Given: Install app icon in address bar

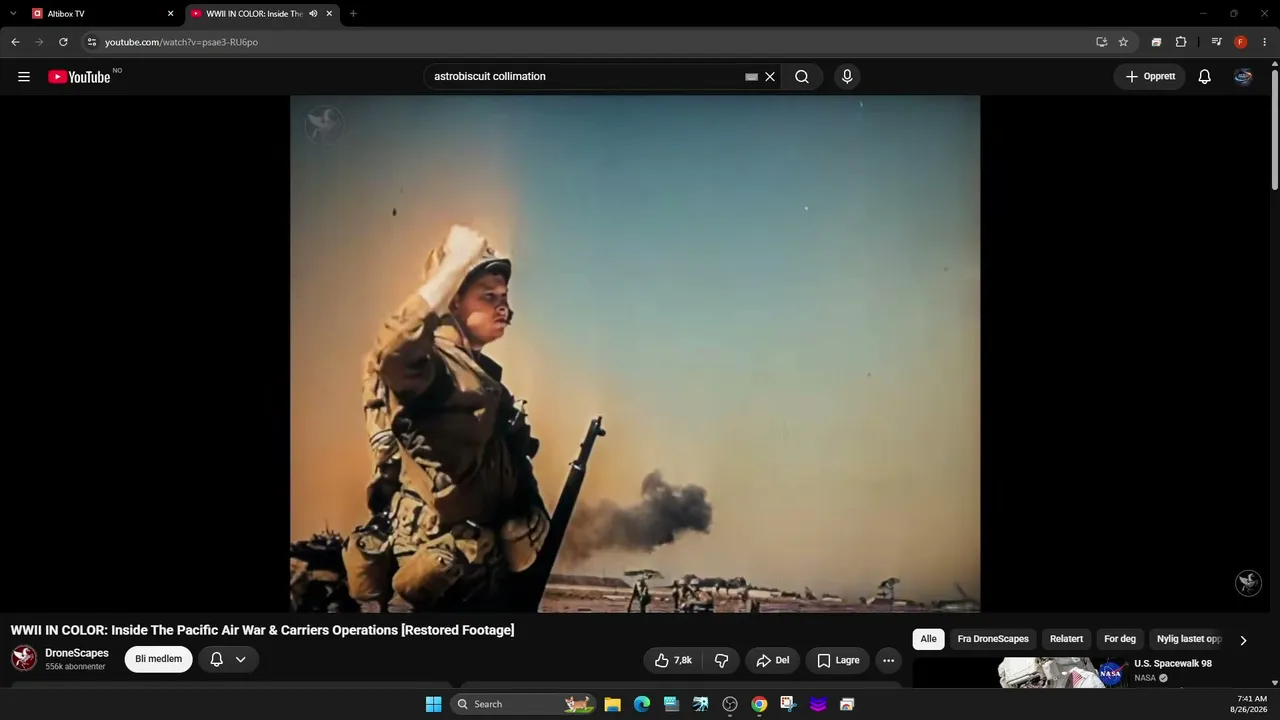Looking at the screenshot, I should (x=1101, y=42).
